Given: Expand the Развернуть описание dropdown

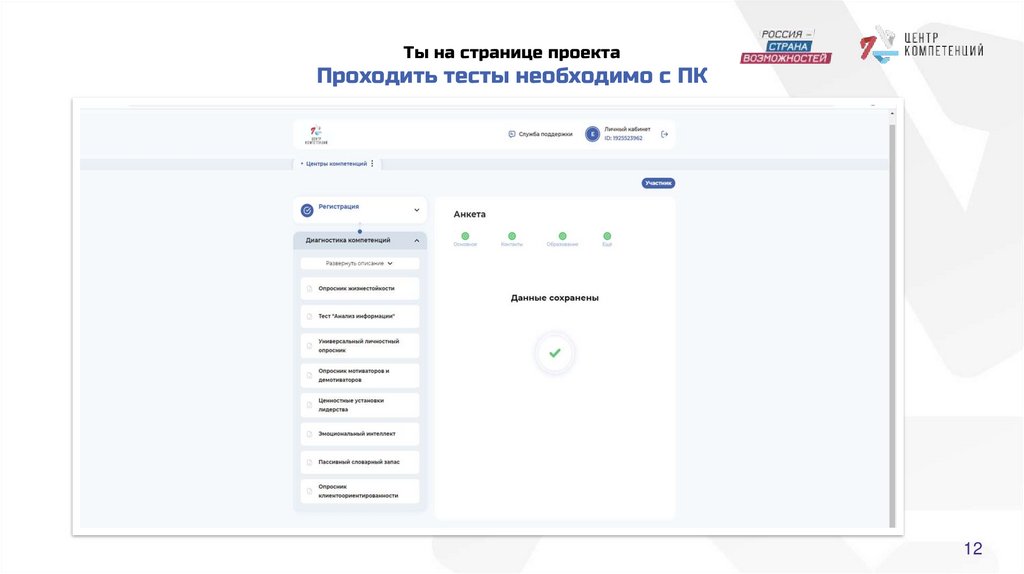Looking at the screenshot, I should click(x=360, y=263).
